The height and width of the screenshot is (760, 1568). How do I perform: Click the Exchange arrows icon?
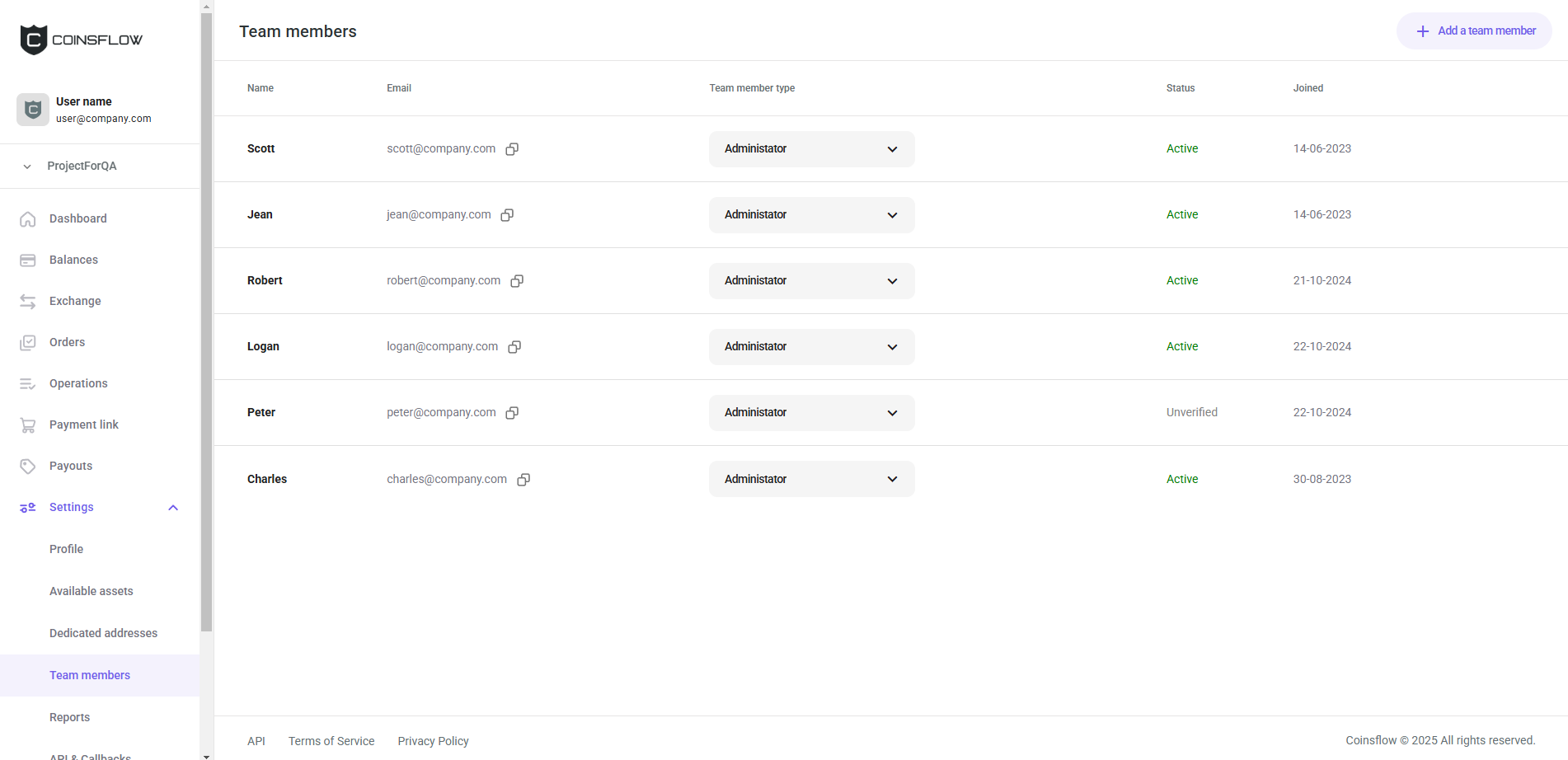28,302
